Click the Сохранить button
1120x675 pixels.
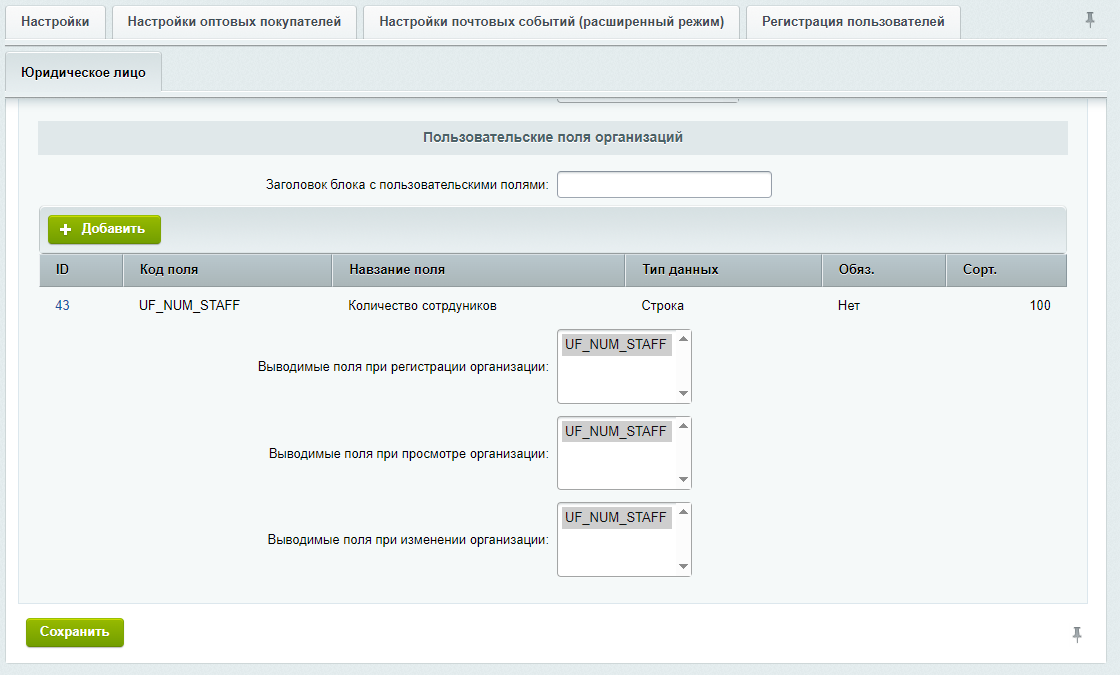click(x=75, y=632)
